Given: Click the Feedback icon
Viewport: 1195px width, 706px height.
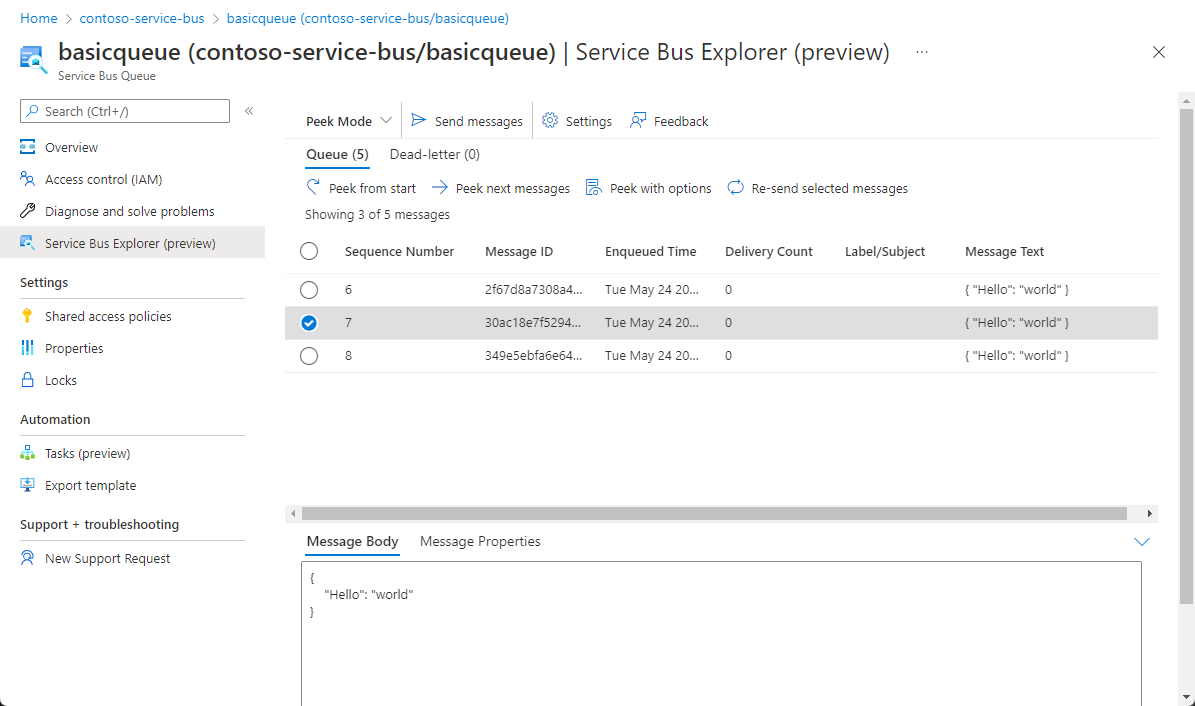Looking at the screenshot, I should coord(638,120).
